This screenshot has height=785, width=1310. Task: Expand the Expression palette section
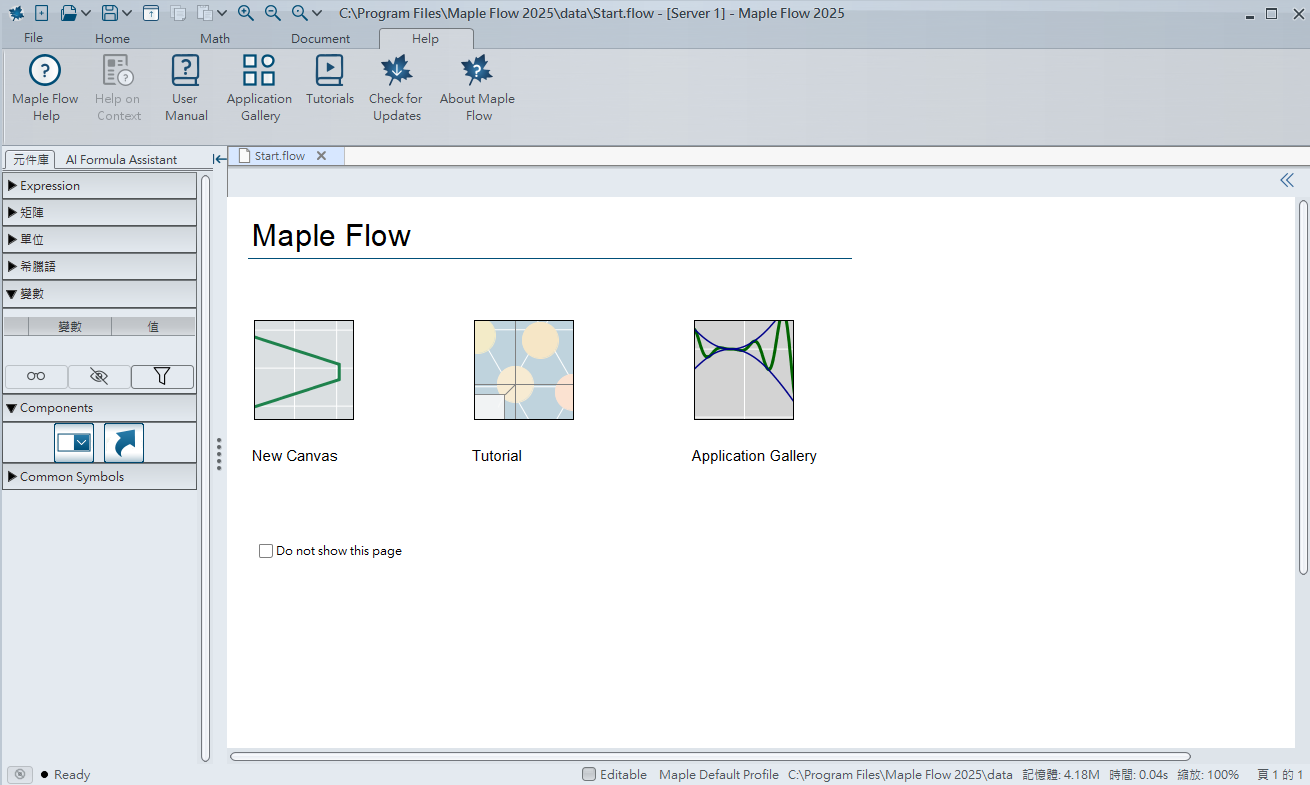point(99,186)
